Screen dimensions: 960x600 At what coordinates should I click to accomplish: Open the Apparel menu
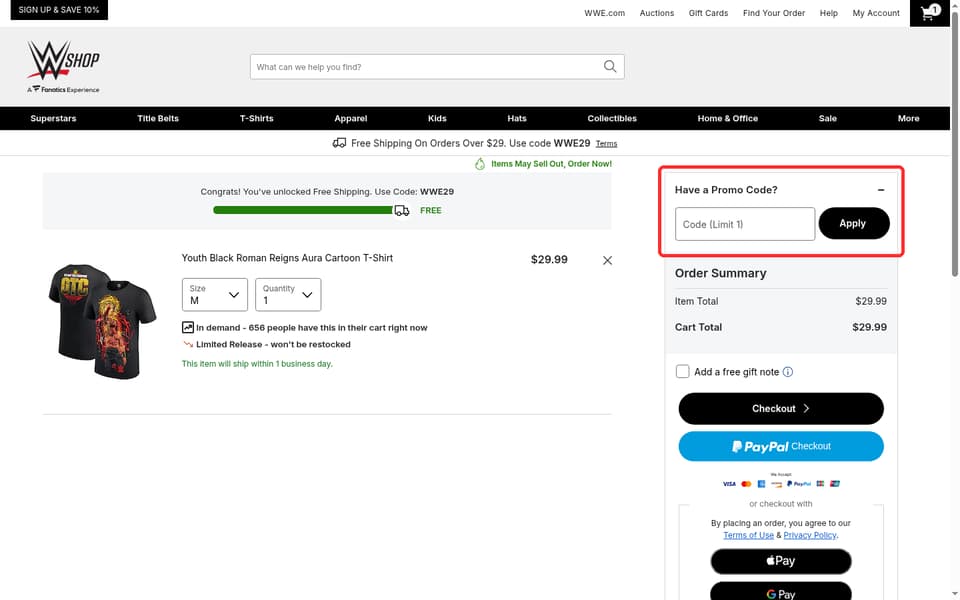(x=351, y=118)
